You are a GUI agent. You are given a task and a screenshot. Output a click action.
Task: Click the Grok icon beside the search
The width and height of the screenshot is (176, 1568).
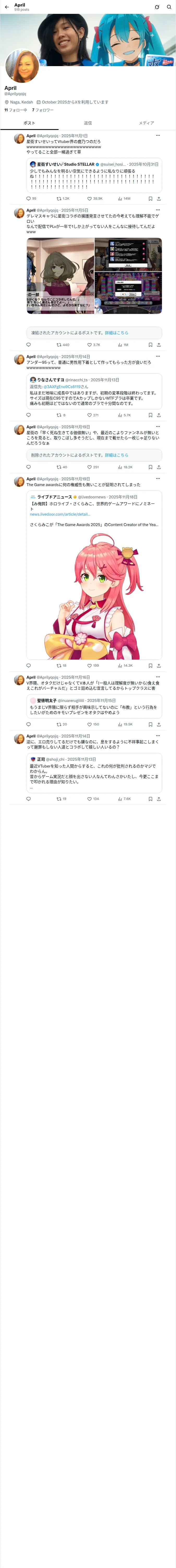click(157, 7)
